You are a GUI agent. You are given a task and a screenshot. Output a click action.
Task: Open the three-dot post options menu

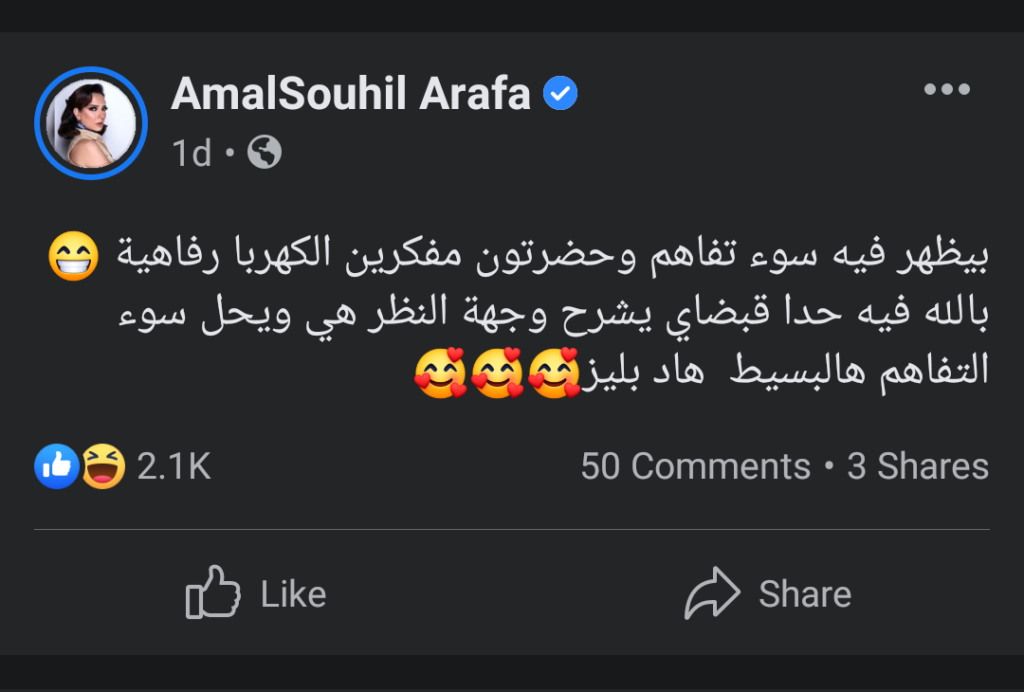pos(946,90)
